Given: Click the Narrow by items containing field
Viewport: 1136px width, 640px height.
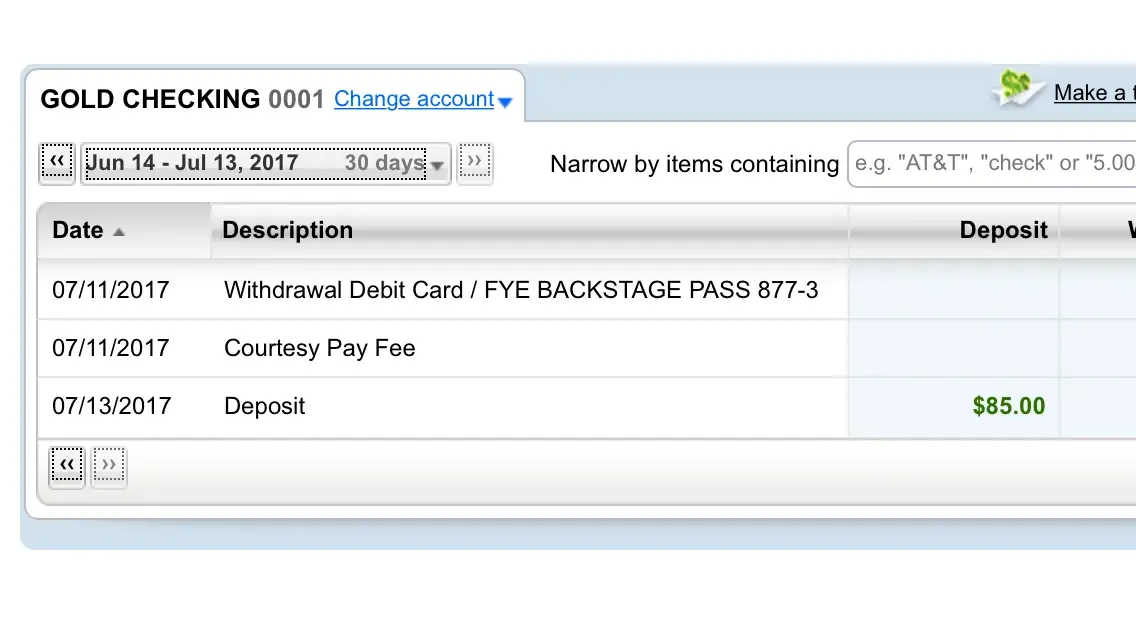Looking at the screenshot, I should coord(990,164).
